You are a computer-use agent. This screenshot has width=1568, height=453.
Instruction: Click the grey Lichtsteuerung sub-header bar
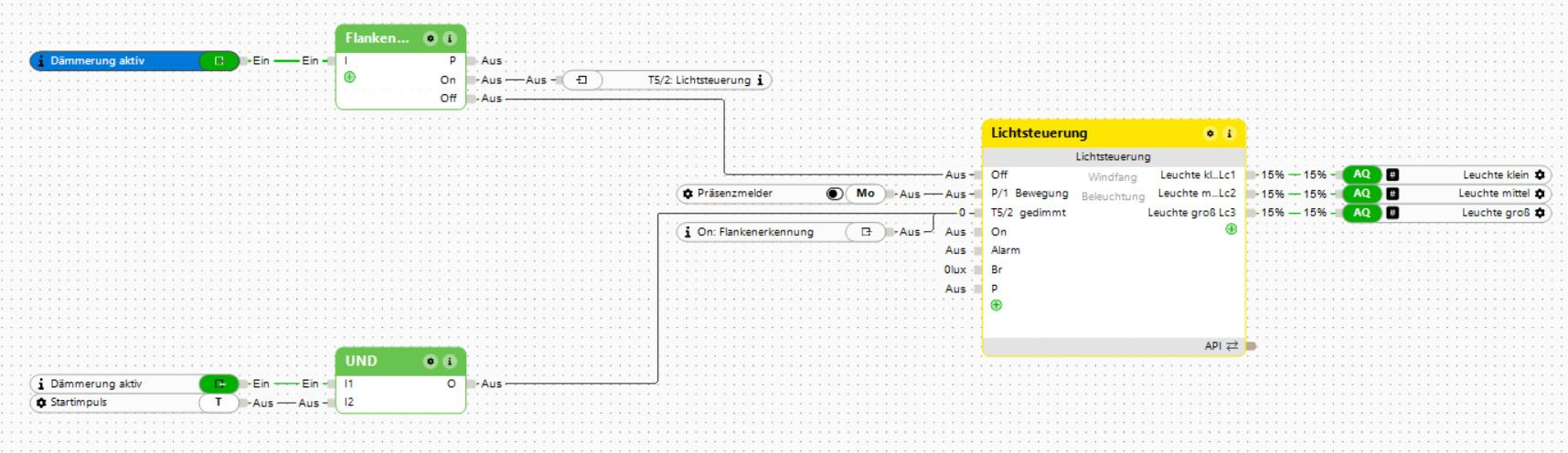click(x=1113, y=157)
